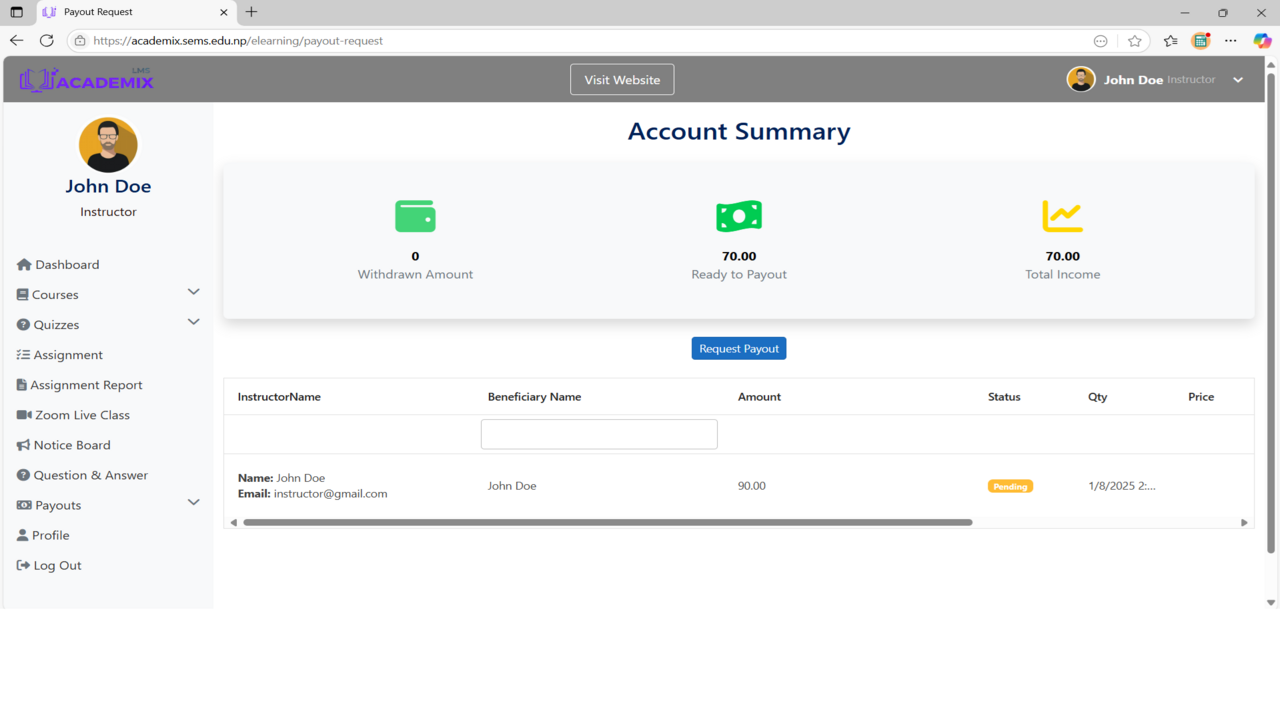The image size is (1280, 720).
Task: Click the Visit Website button
Action: coord(621,79)
